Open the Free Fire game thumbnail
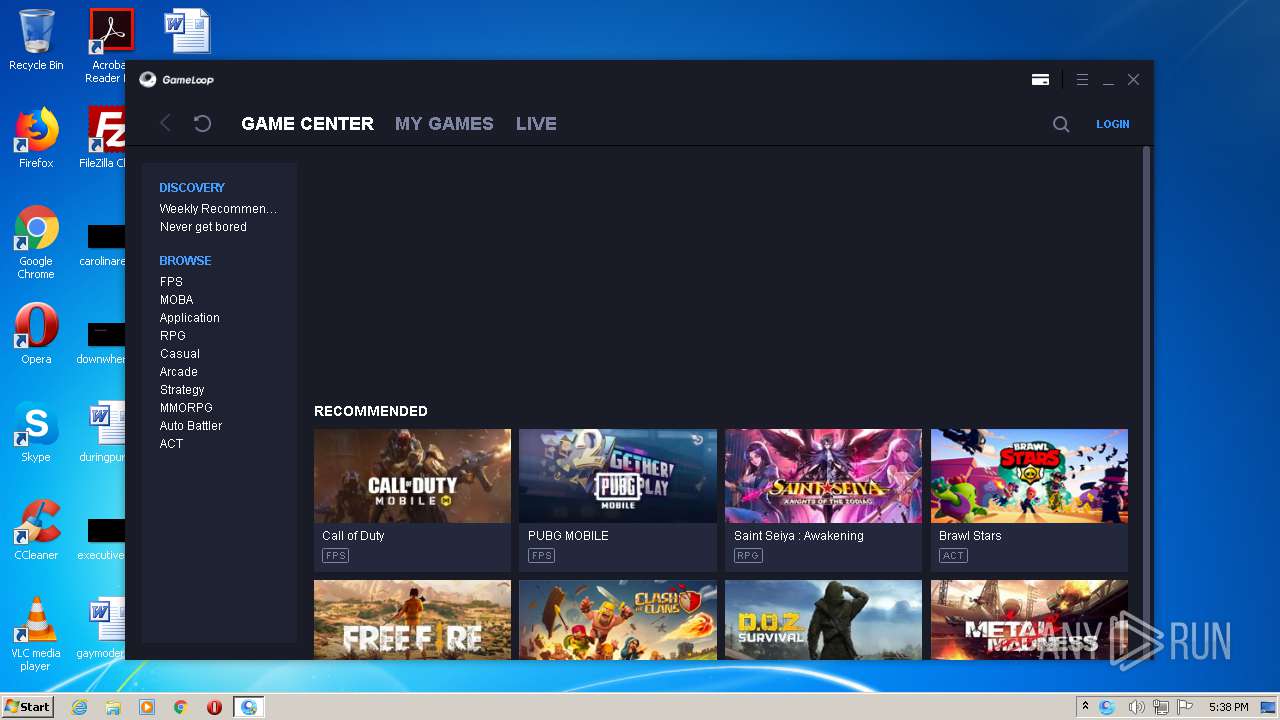Image resolution: width=1280 pixels, height=720 pixels. (x=412, y=620)
